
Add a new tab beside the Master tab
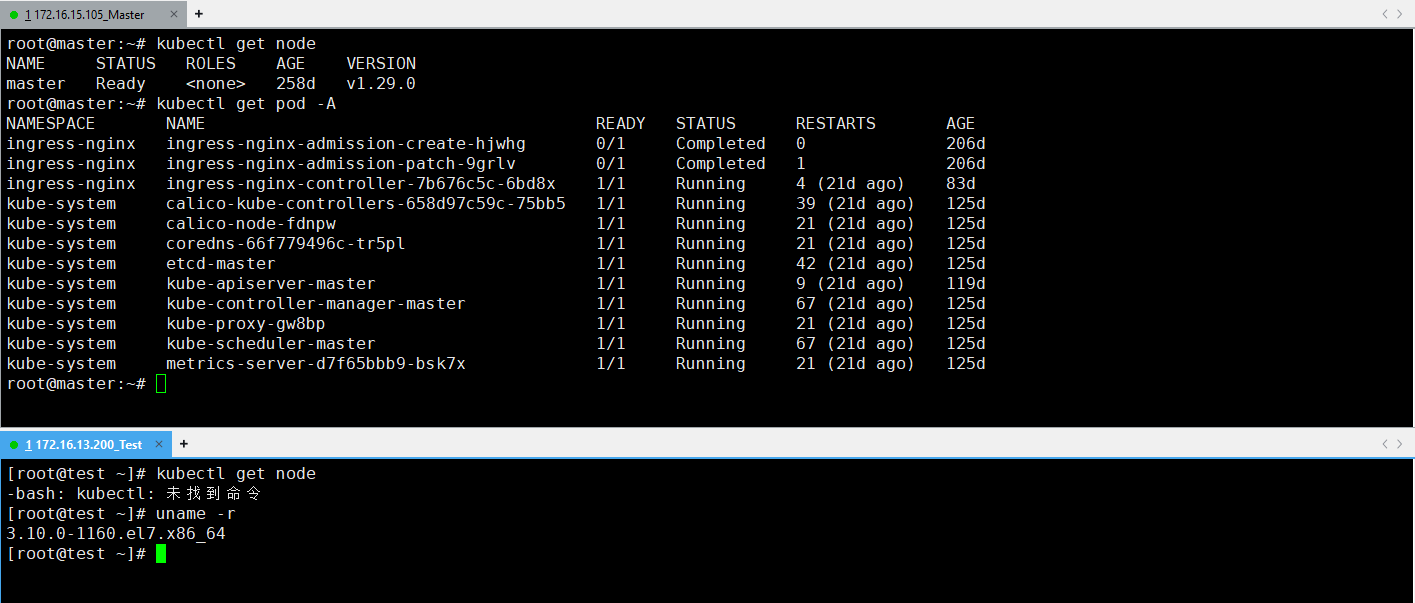coord(198,14)
